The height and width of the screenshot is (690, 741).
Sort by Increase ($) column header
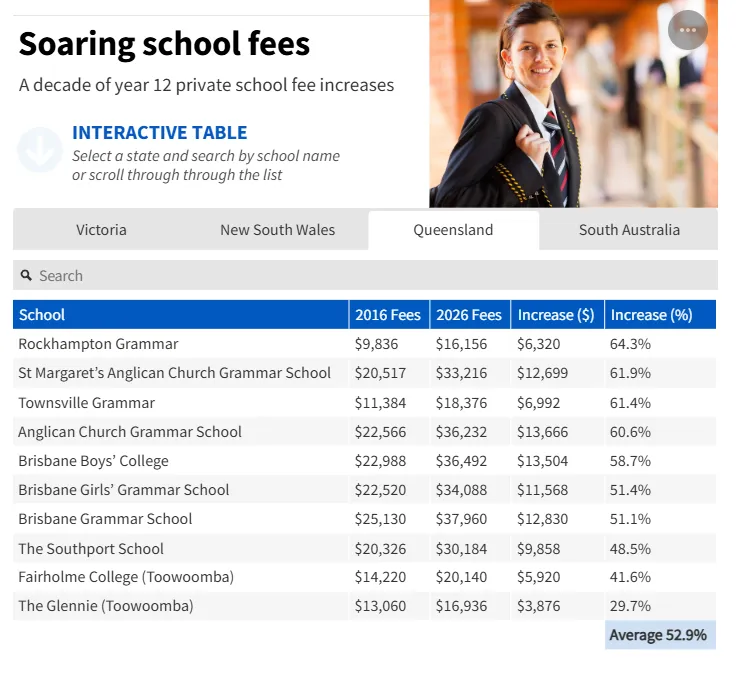(x=556, y=315)
